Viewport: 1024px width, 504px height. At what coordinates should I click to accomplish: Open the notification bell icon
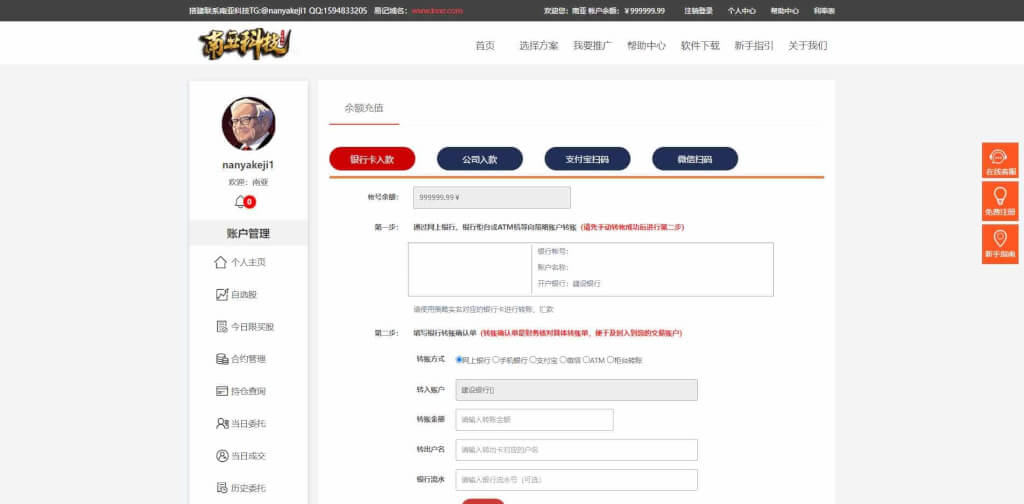point(240,202)
